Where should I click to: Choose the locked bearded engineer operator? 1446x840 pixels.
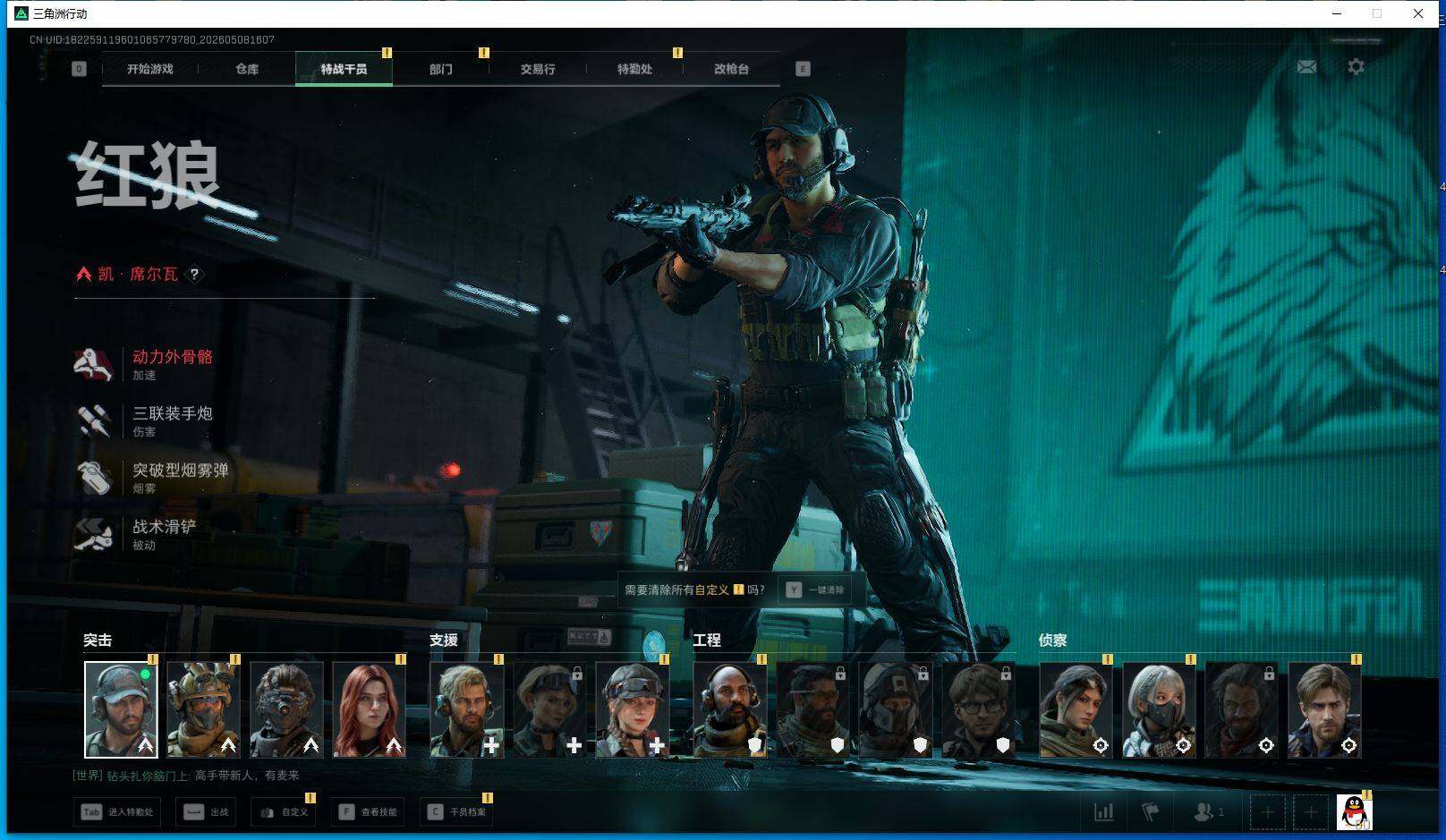pos(812,709)
